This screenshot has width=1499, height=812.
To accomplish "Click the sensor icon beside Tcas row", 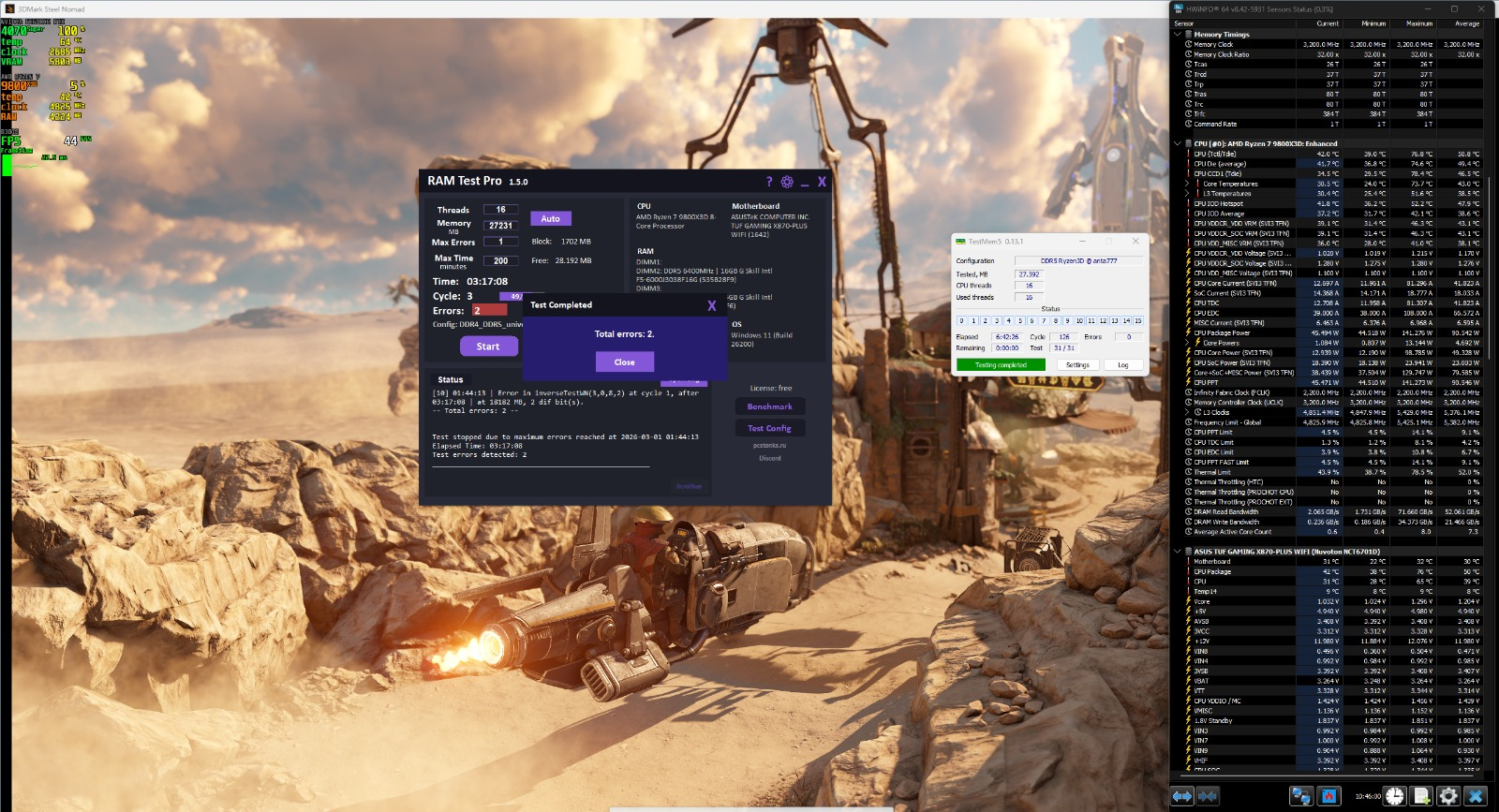I will (1188, 65).
